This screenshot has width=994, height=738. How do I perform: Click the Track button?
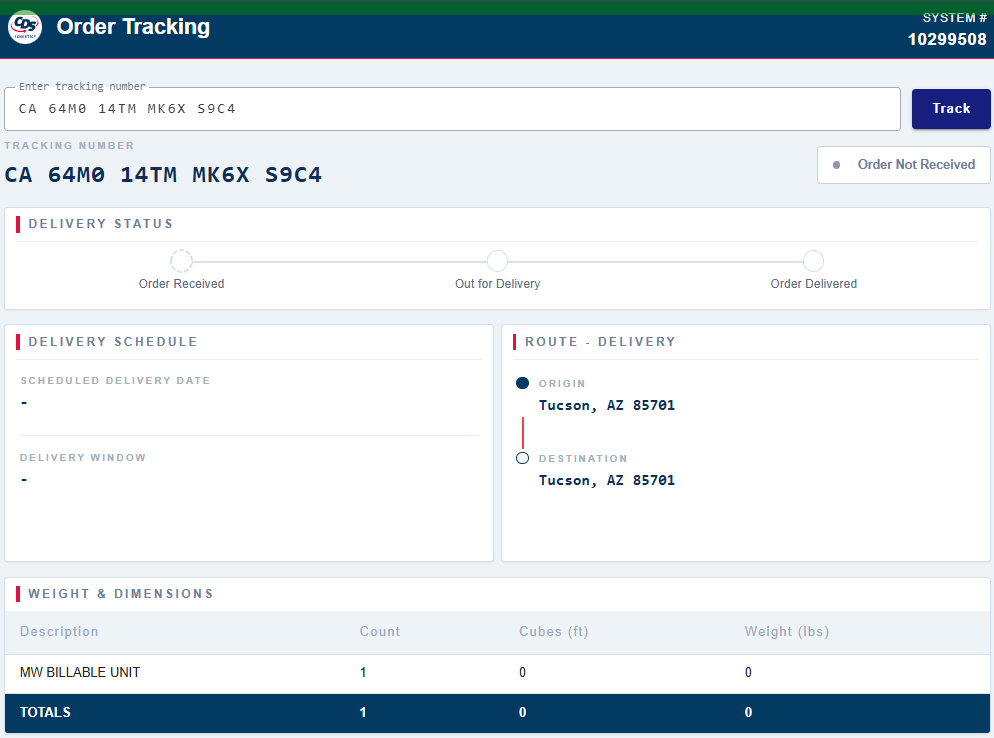pos(951,109)
